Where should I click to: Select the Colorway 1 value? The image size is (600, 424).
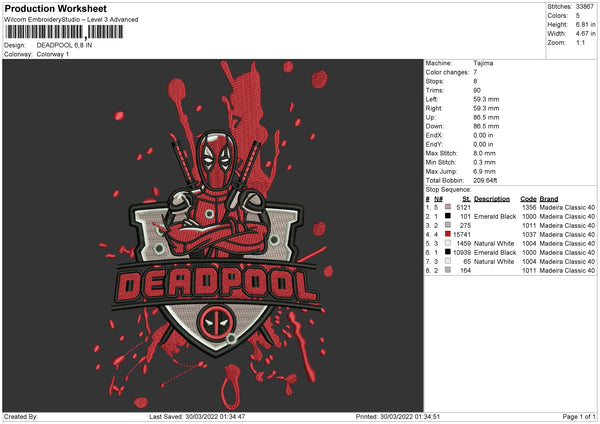tap(53, 54)
